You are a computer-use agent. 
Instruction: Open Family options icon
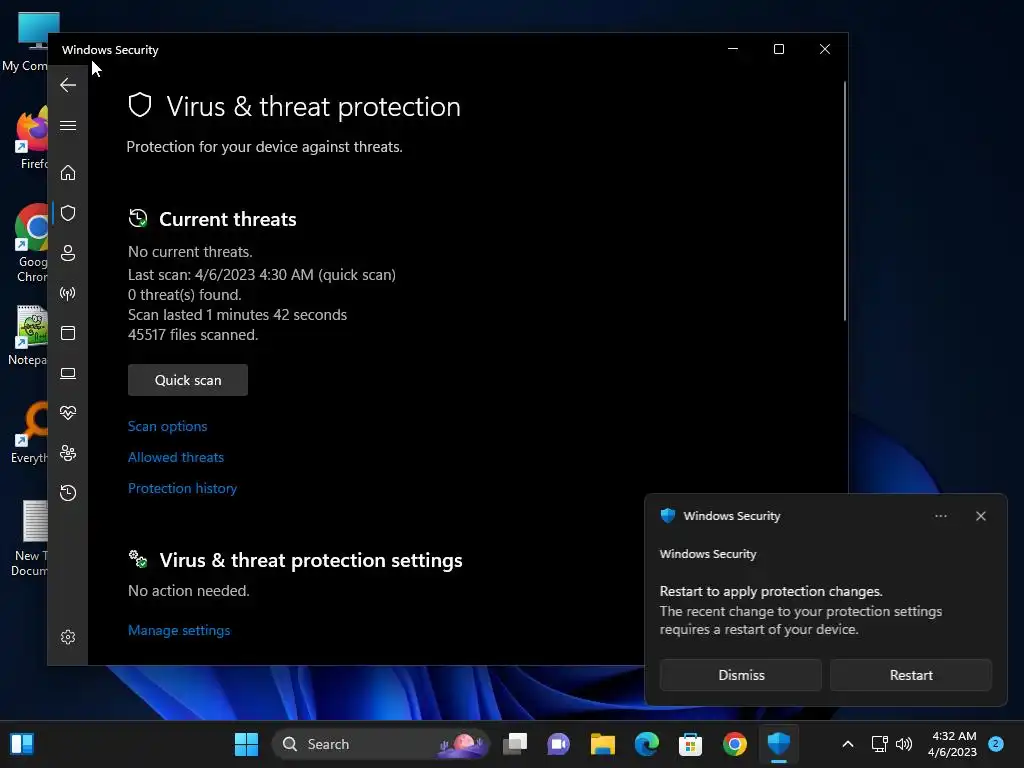(68, 453)
